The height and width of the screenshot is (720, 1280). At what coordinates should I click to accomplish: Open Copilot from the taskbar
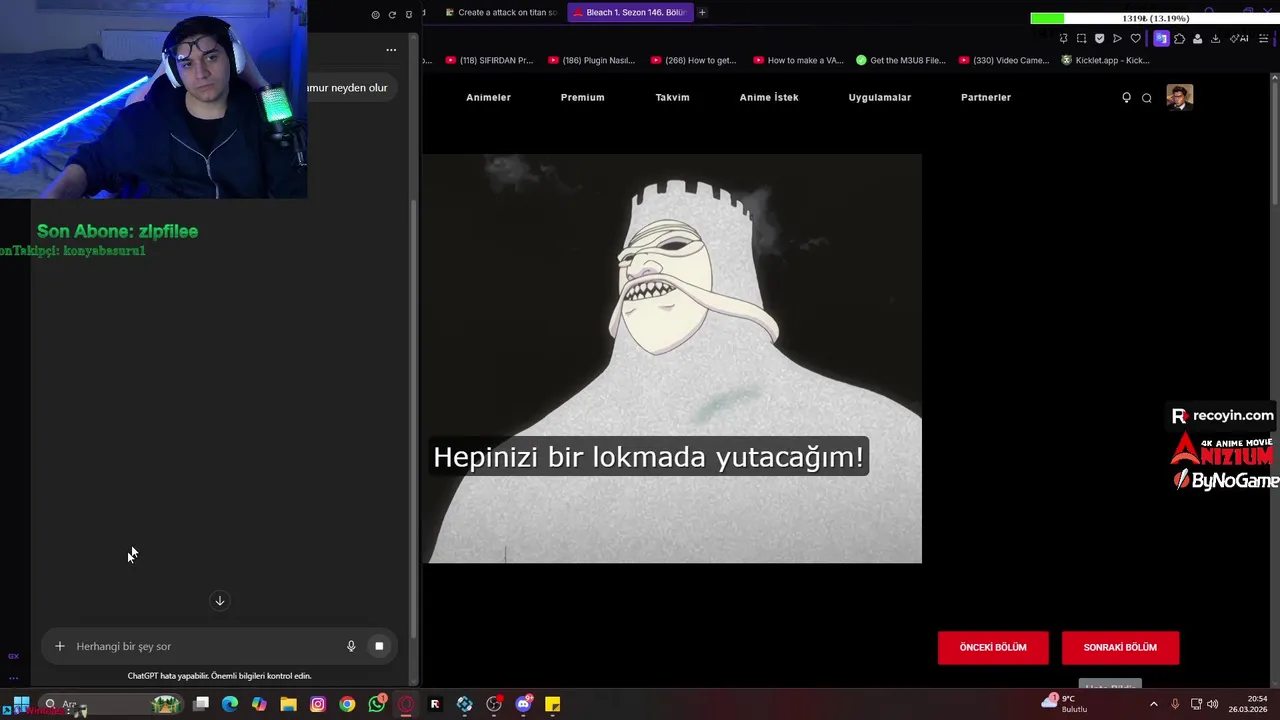point(259,704)
